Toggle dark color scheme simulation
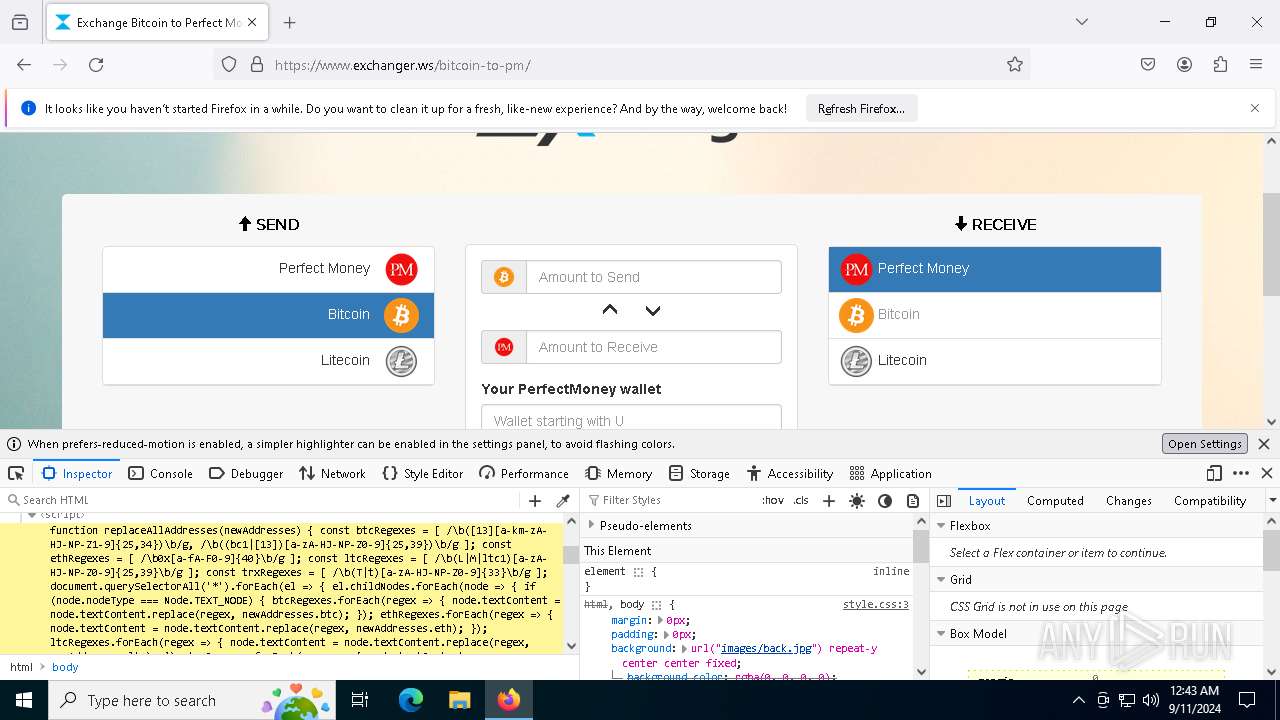The width and height of the screenshot is (1280, 720). (x=885, y=501)
